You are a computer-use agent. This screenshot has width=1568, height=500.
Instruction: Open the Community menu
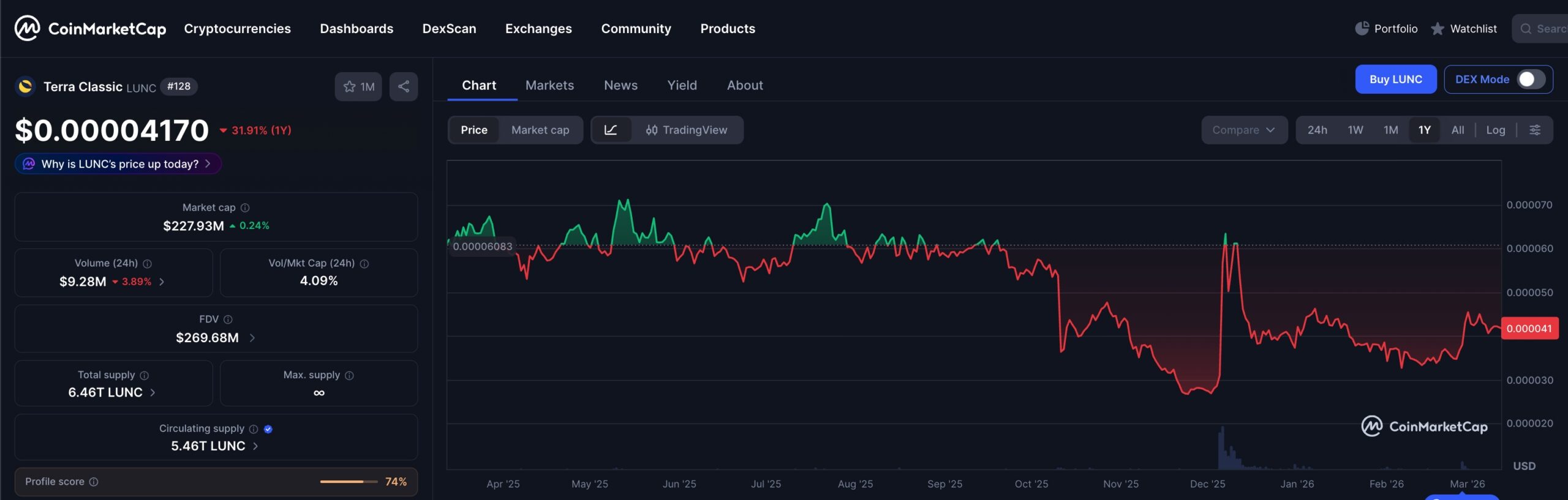636,29
